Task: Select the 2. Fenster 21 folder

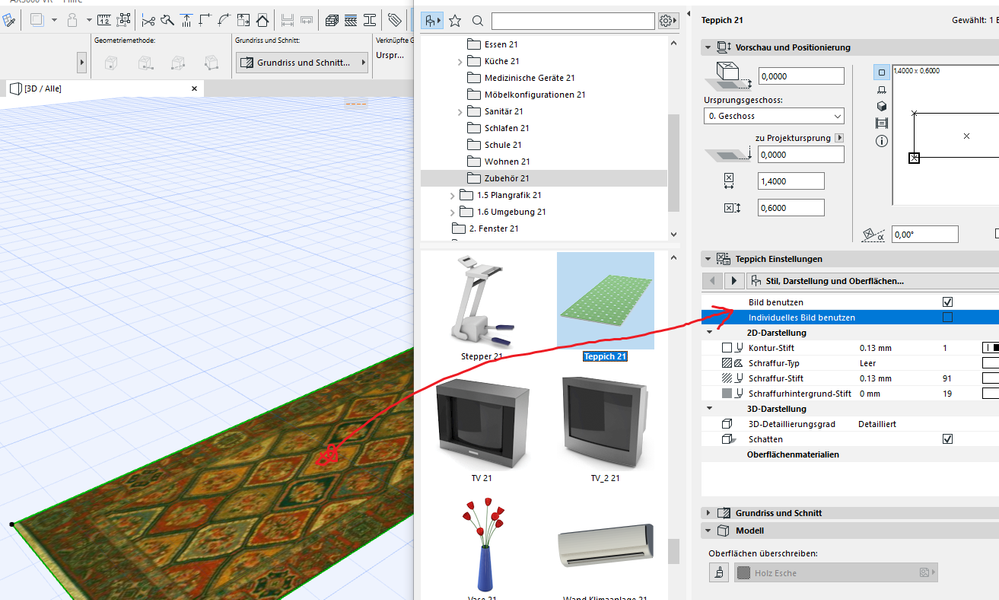Action: [493, 229]
